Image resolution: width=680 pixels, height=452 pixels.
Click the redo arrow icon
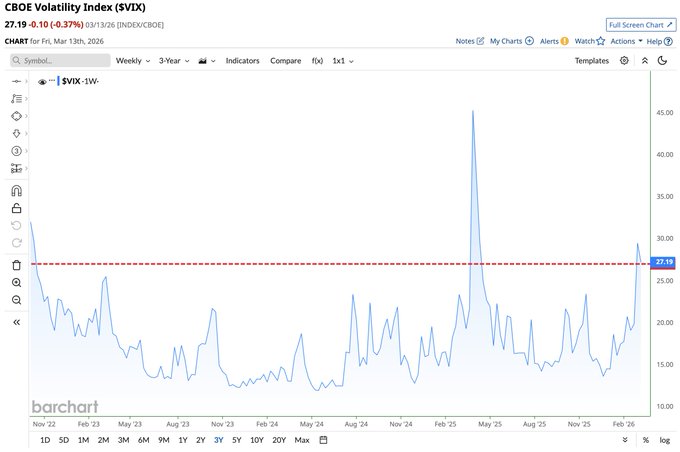(x=16, y=243)
